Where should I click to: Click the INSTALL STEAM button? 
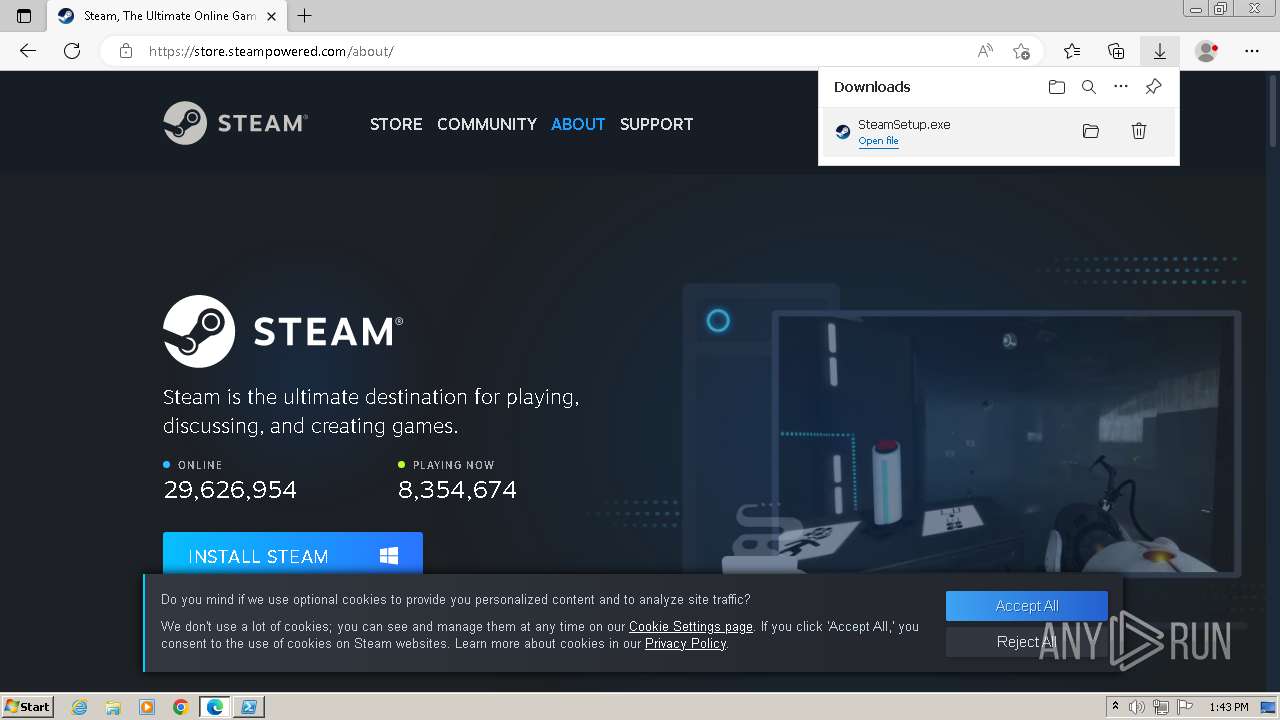tap(293, 554)
